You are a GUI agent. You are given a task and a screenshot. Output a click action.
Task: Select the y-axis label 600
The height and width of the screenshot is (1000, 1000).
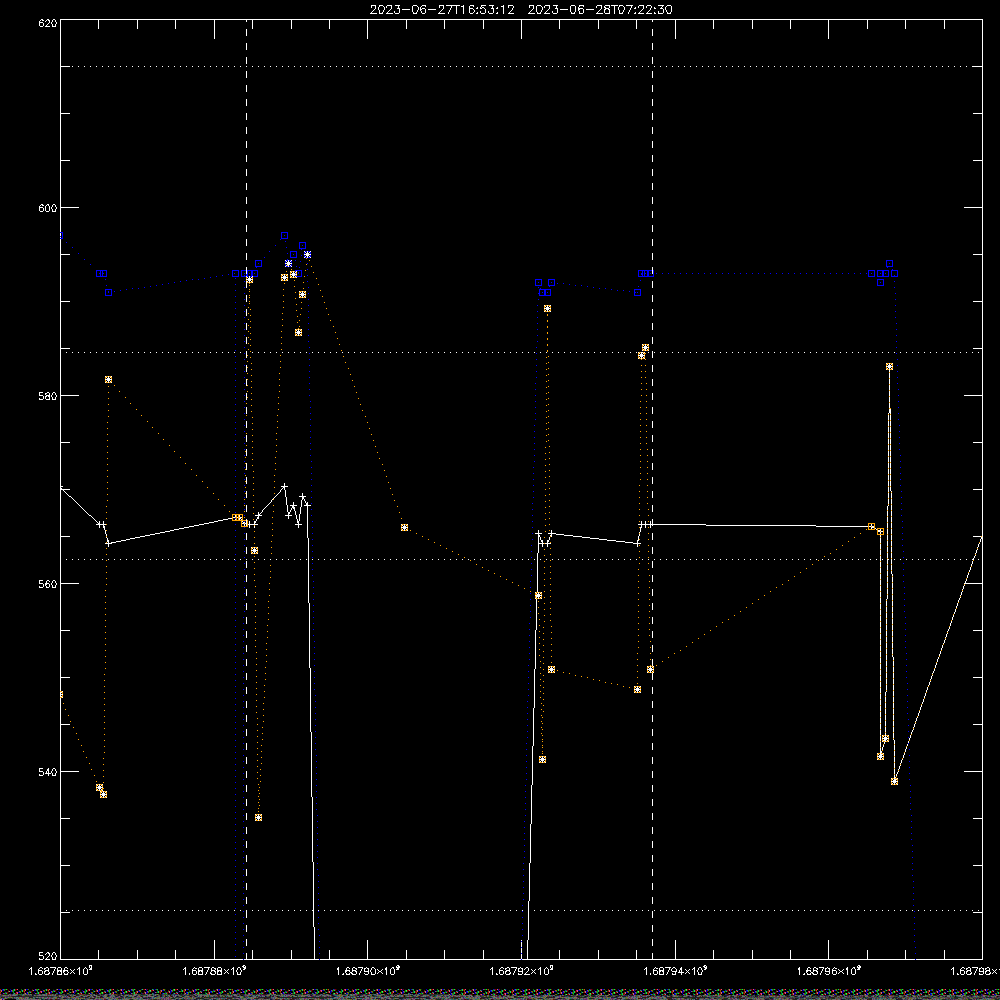pyautogui.click(x=48, y=208)
